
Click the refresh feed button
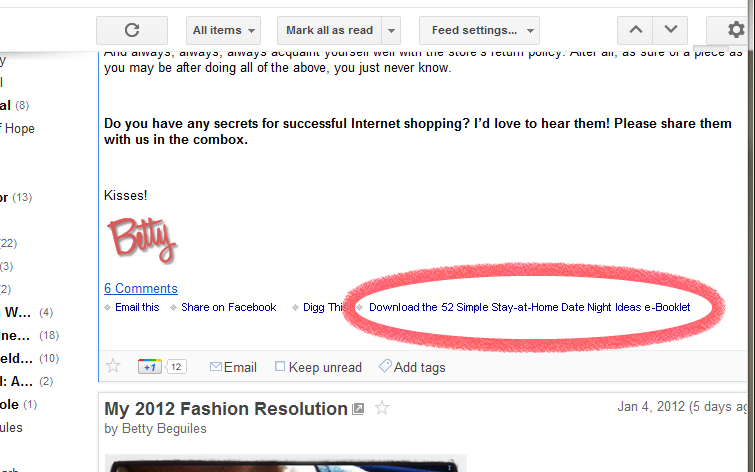(x=132, y=30)
